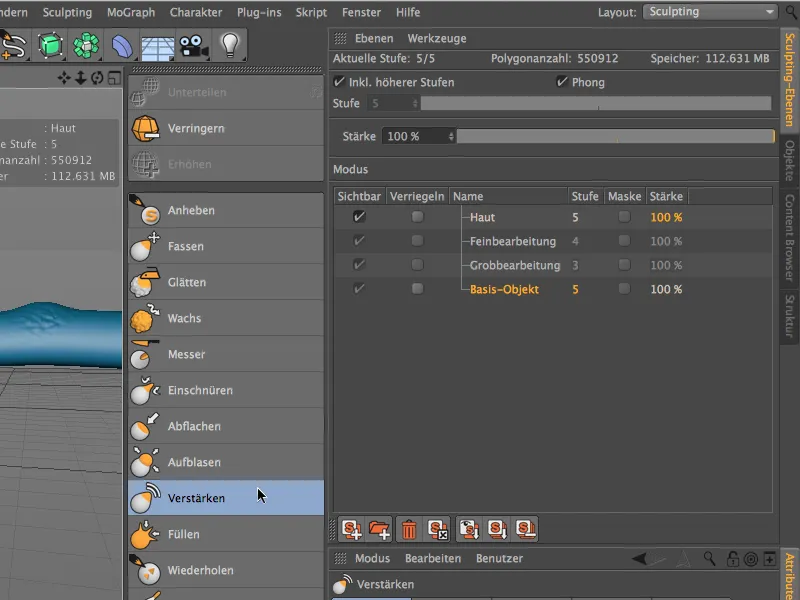
Task: Select the Glätten sculpt brush
Action: [226, 282]
